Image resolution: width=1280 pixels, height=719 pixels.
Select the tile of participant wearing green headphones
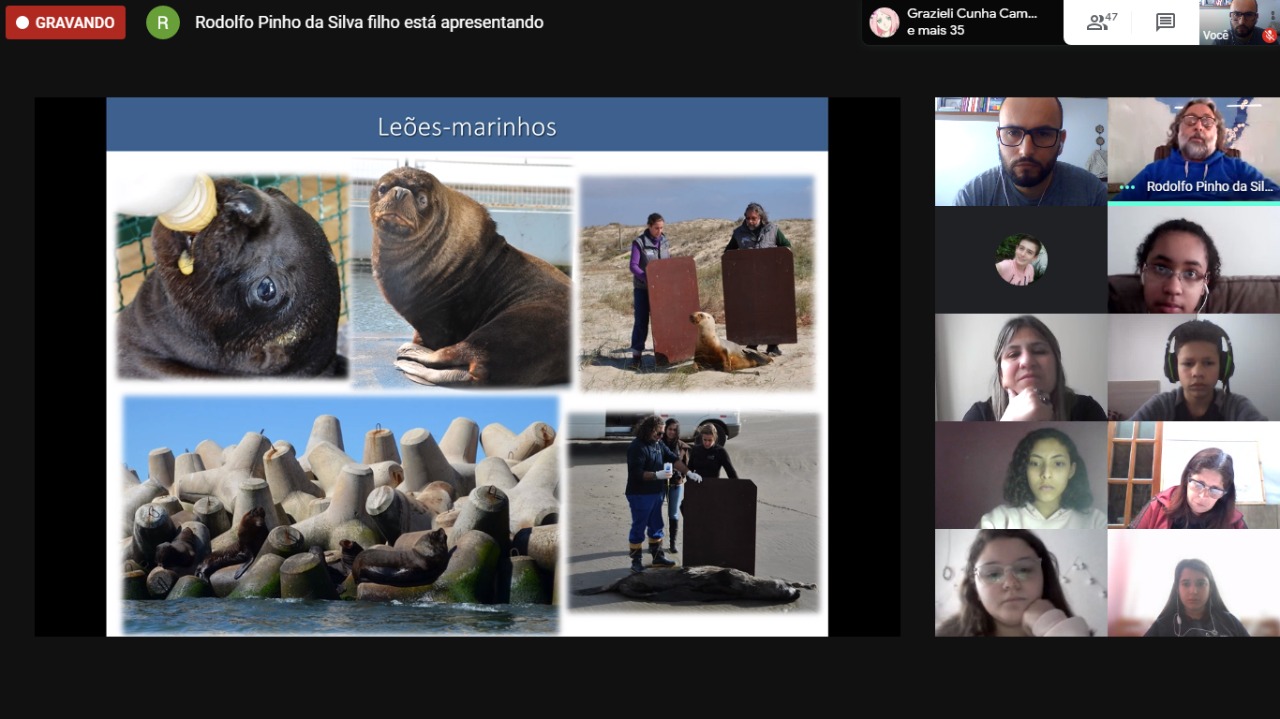(1194, 368)
